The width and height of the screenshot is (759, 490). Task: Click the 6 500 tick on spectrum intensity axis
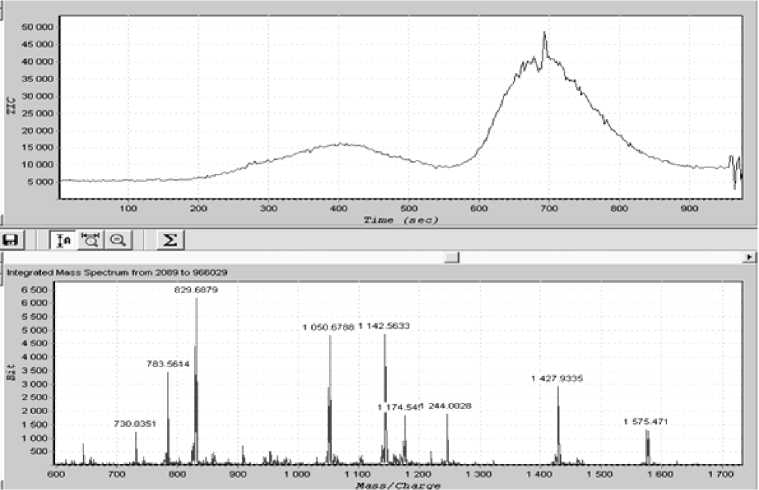pyautogui.click(x=33, y=290)
